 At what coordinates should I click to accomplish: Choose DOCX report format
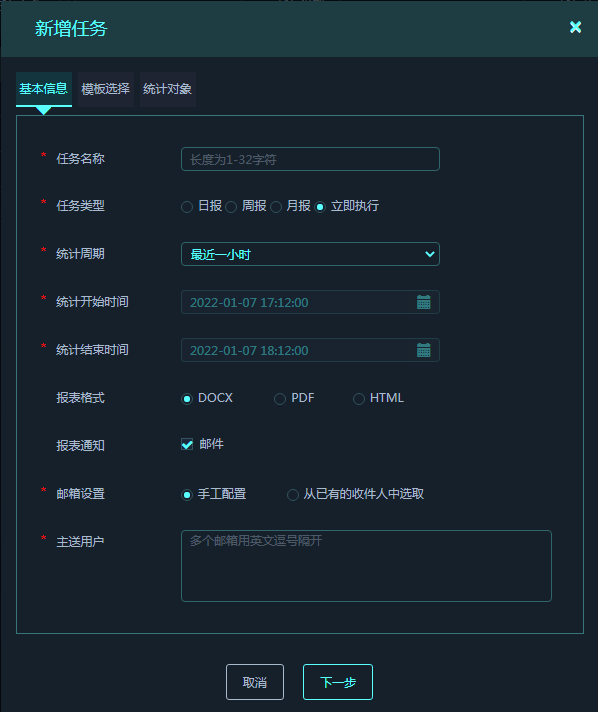(x=187, y=399)
